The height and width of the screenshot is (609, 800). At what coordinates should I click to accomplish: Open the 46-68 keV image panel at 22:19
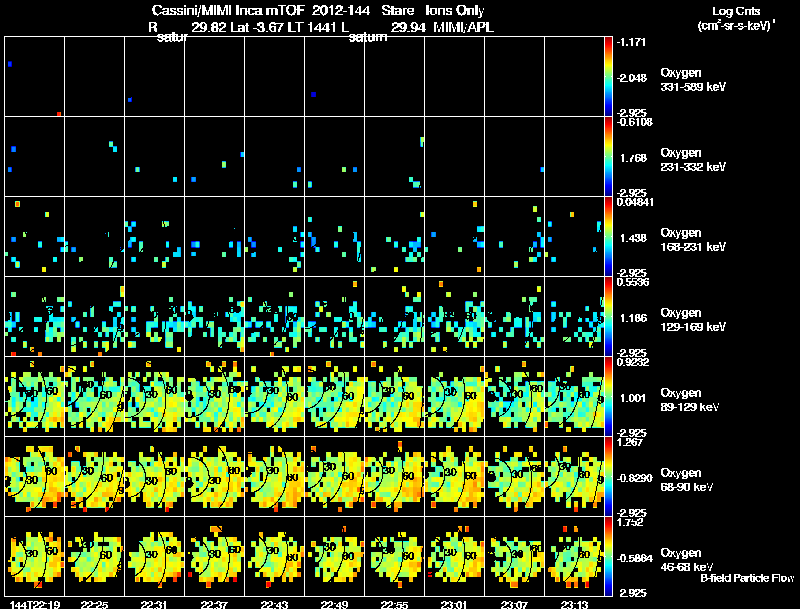[x=35, y=556]
